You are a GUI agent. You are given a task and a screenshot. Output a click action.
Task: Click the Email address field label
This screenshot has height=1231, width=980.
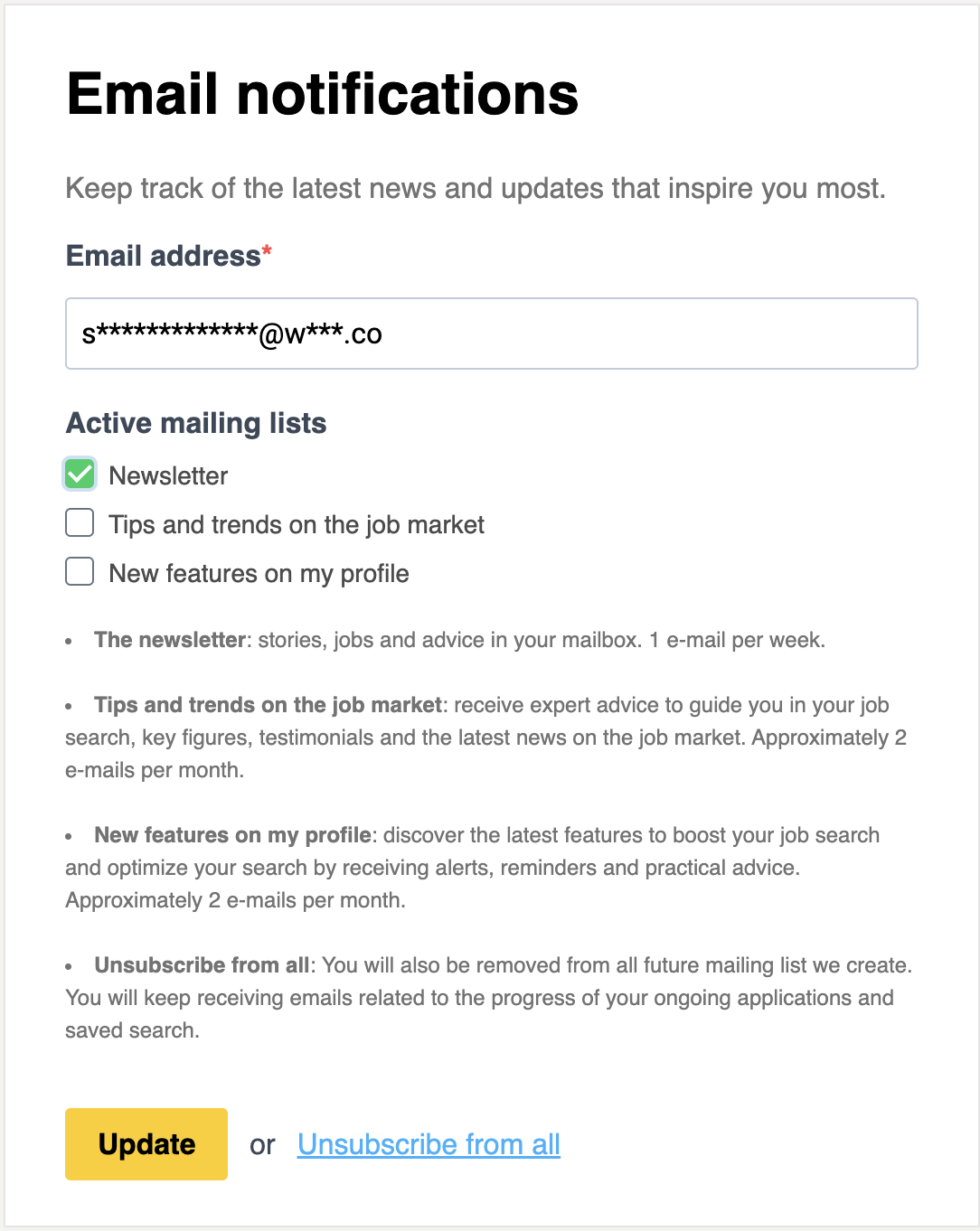163,256
